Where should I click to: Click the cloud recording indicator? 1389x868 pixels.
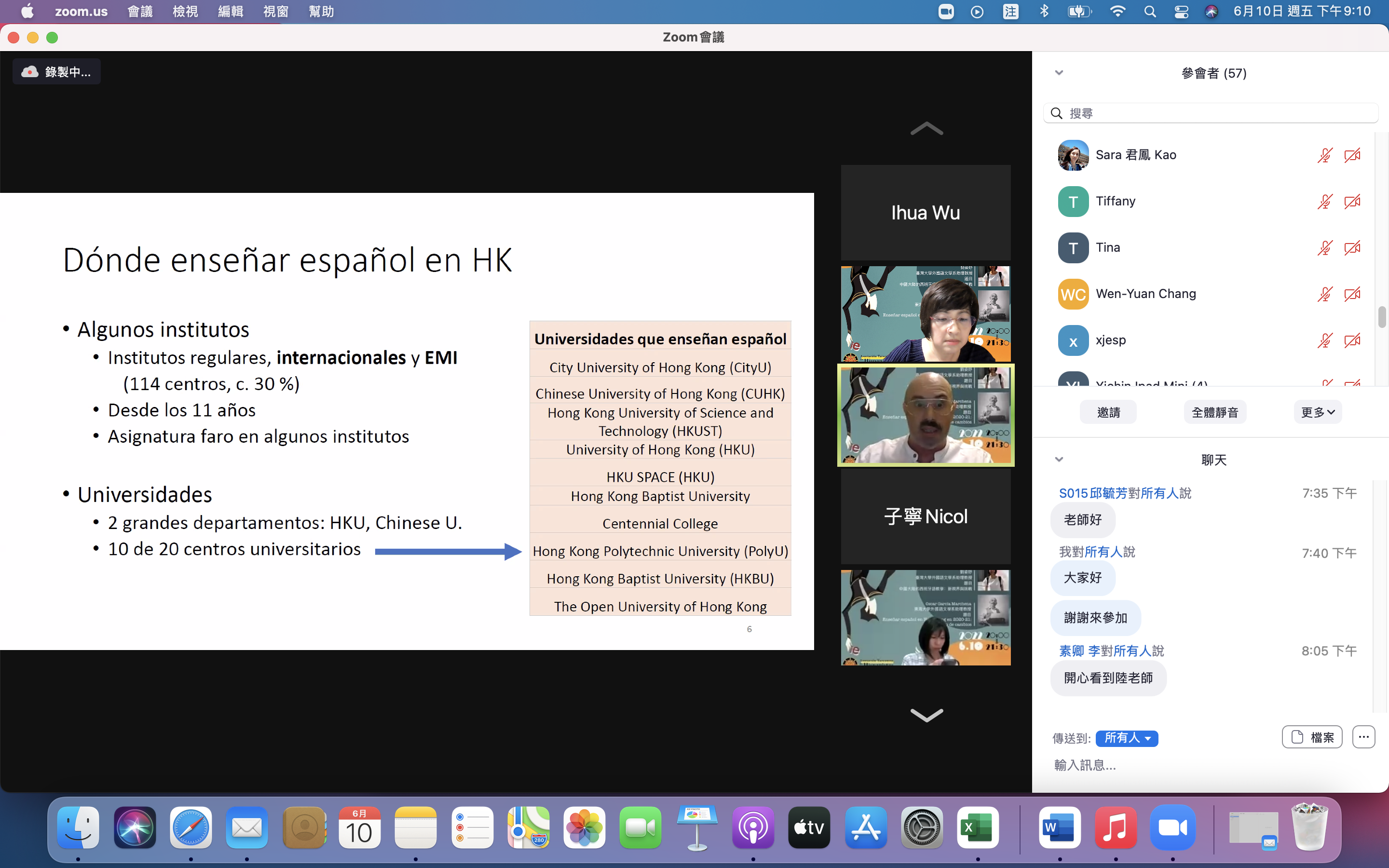(56, 72)
